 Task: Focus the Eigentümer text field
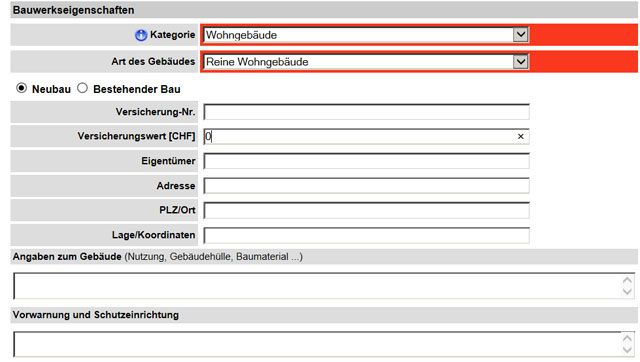point(367,161)
